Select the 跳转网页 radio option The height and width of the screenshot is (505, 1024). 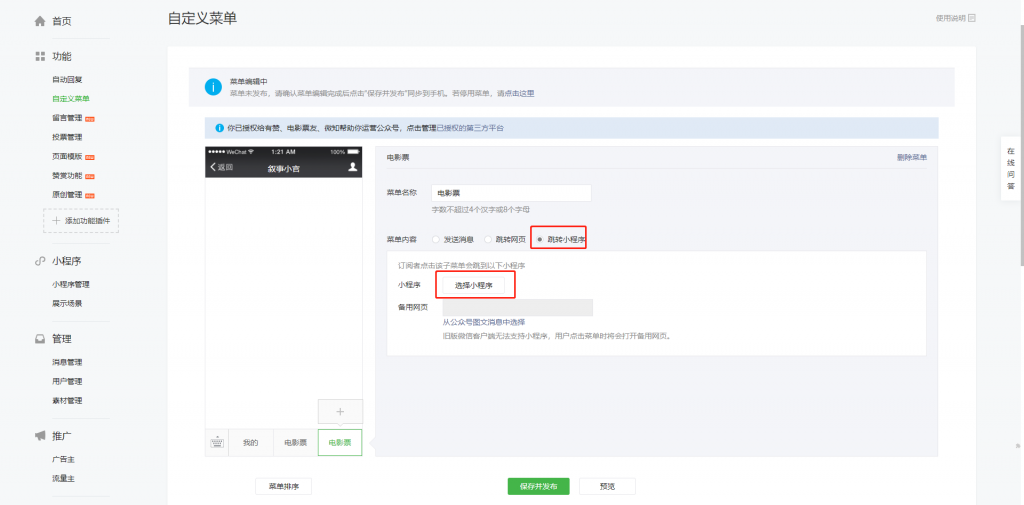(x=488, y=240)
